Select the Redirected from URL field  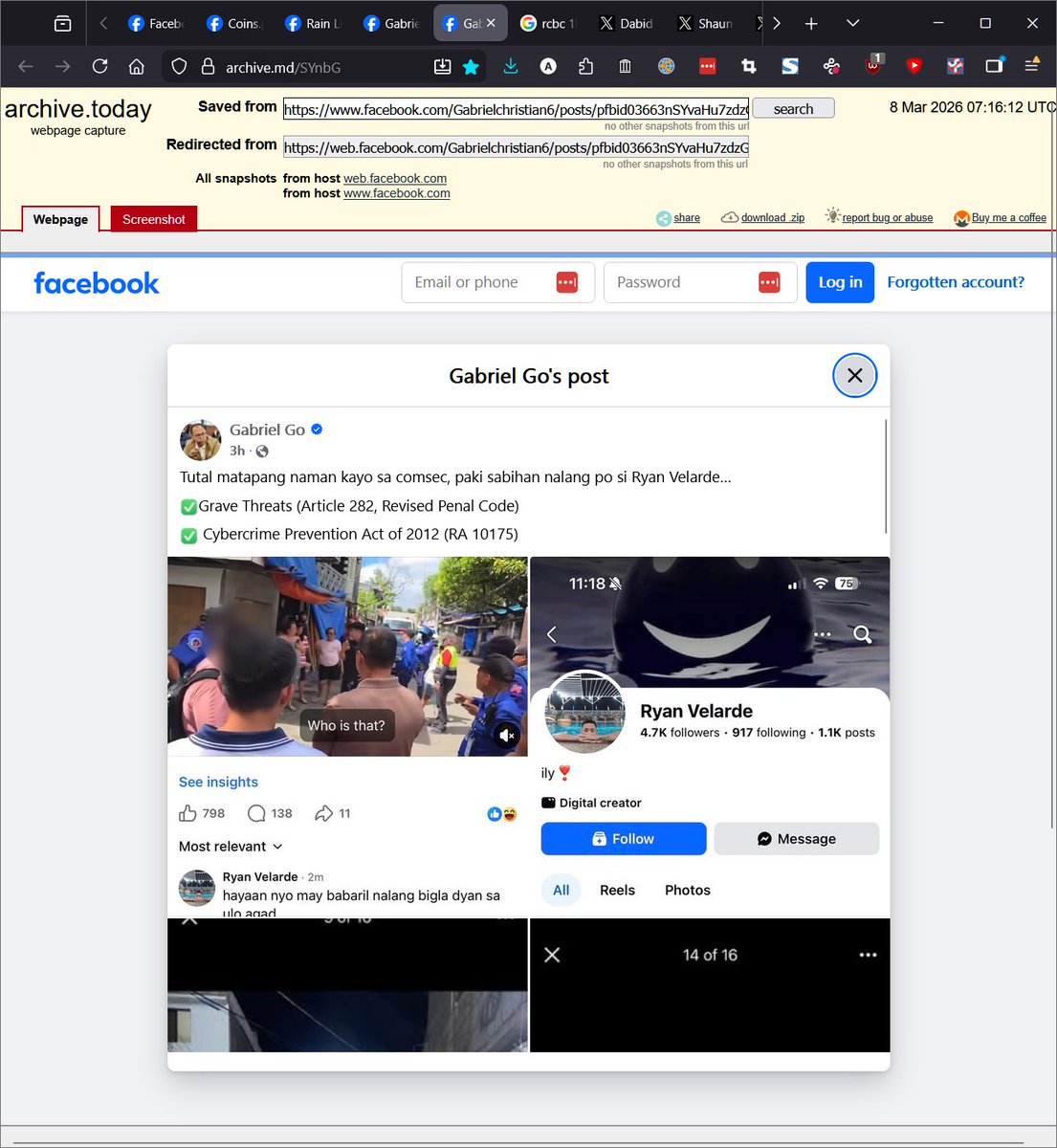[516, 147]
